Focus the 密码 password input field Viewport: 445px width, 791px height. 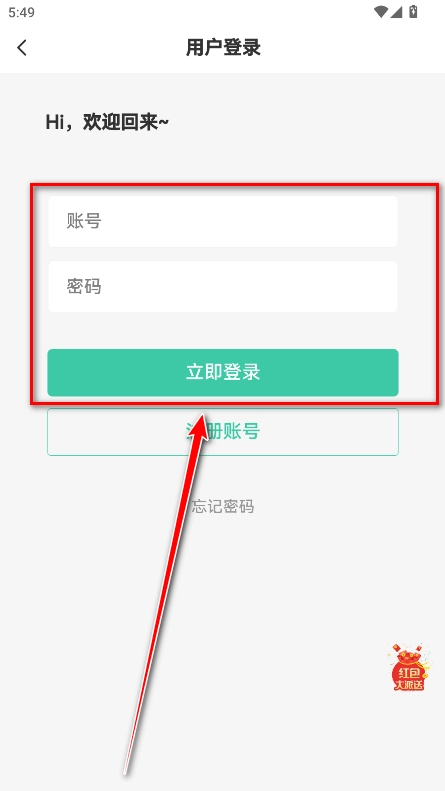(222, 287)
